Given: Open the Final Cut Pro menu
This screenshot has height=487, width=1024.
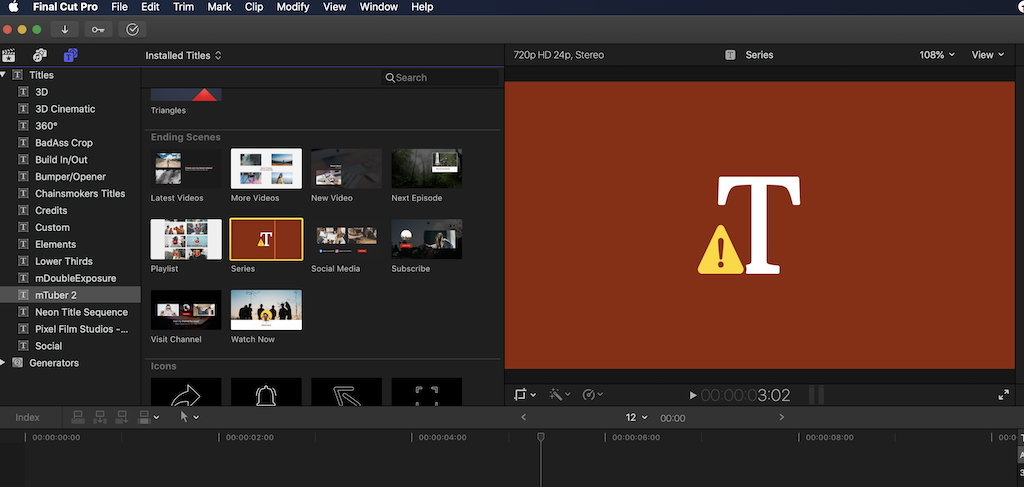Looking at the screenshot, I should pos(63,7).
